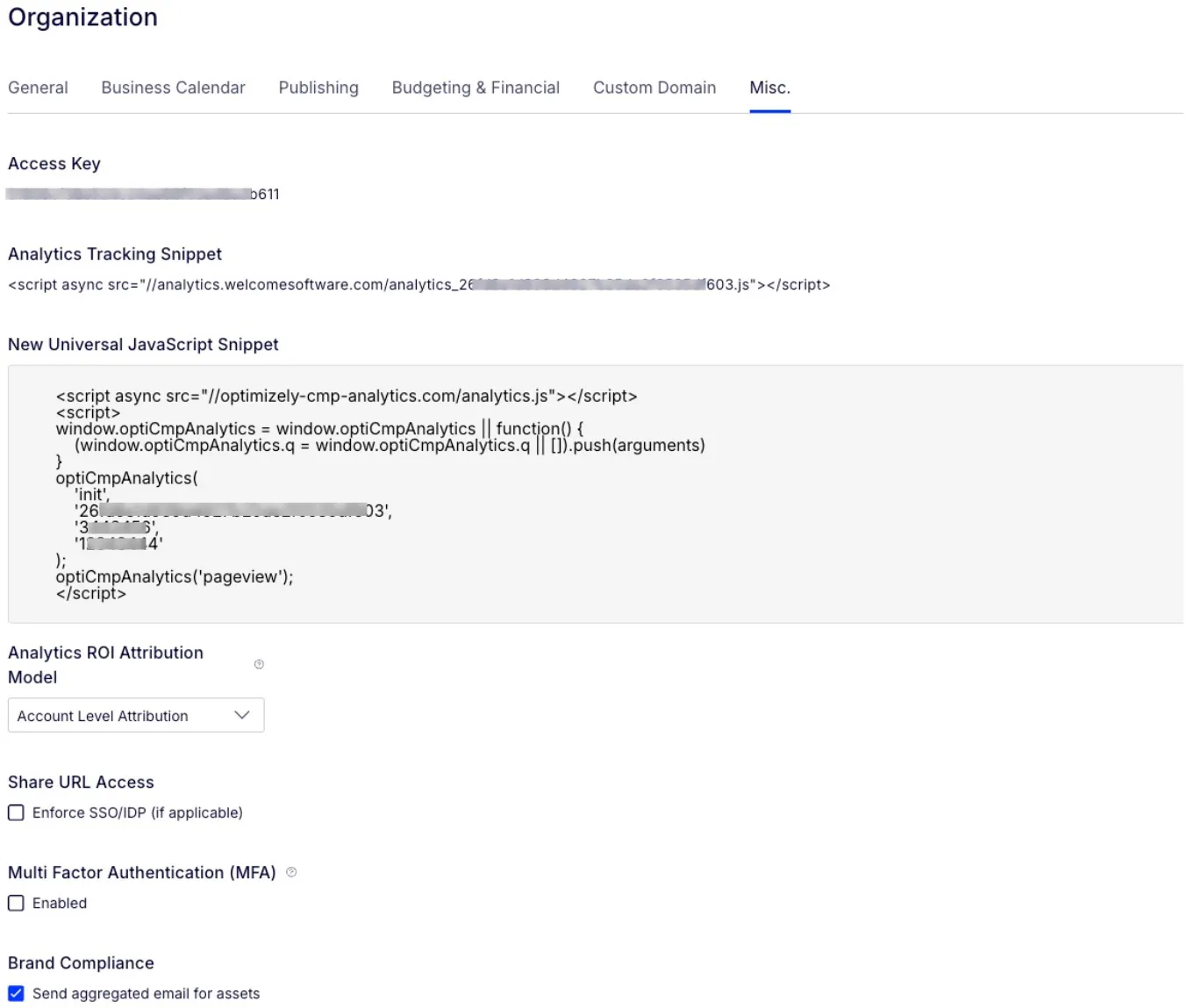Open the General tab
Image resolution: width=1187 pixels, height=1008 pixels.
coord(38,88)
